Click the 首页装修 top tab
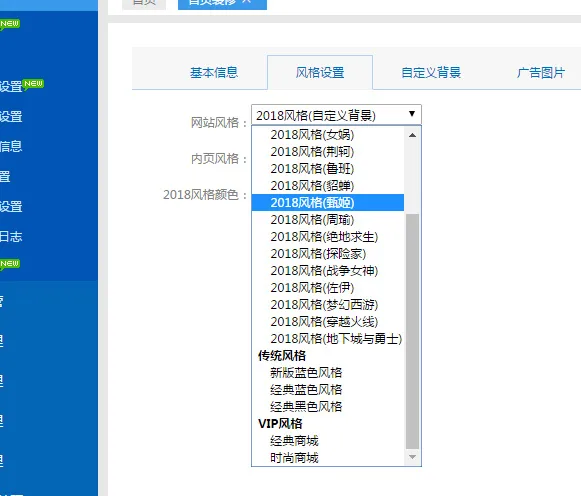The height and width of the screenshot is (496, 581). (x=222, y=3)
